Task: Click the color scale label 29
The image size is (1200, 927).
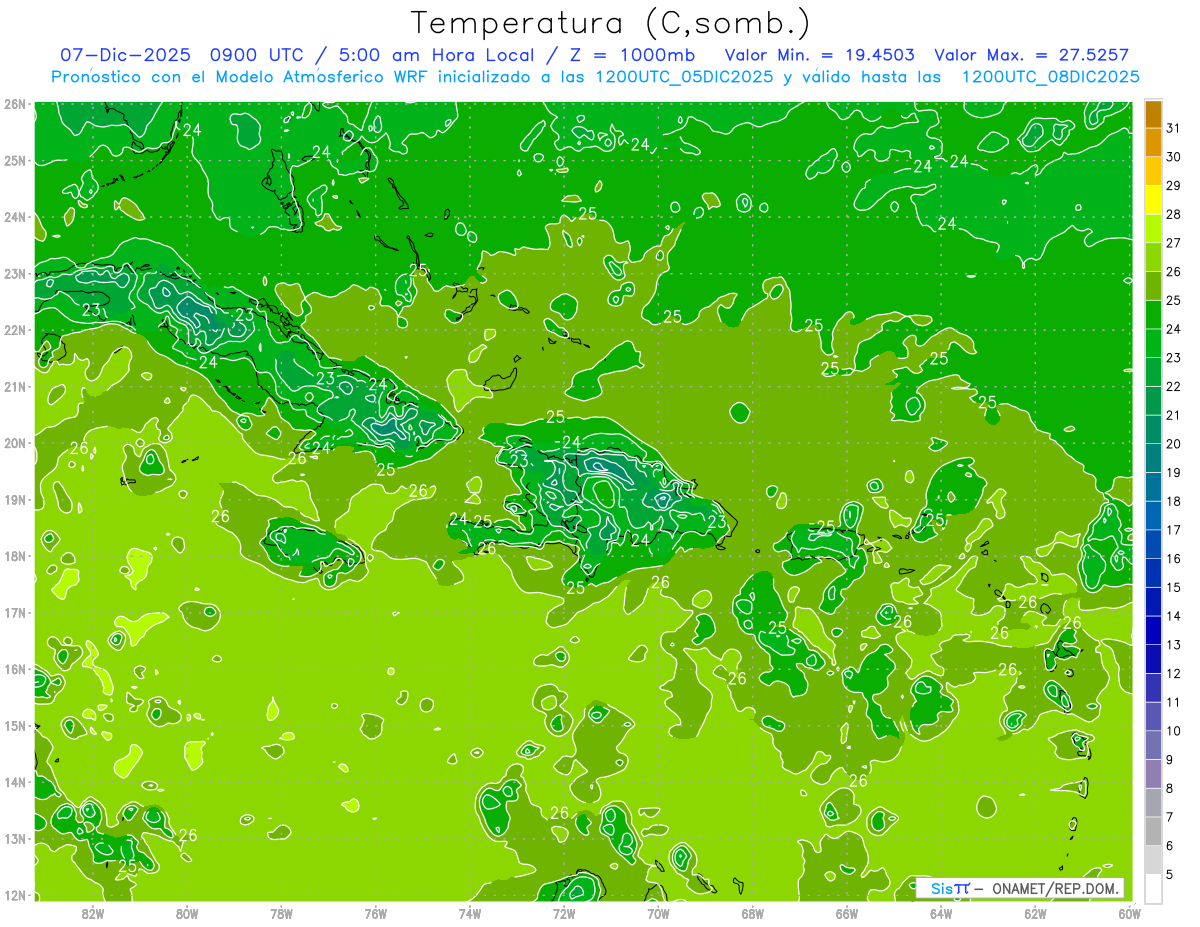Action: click(x=1173, y=185)
